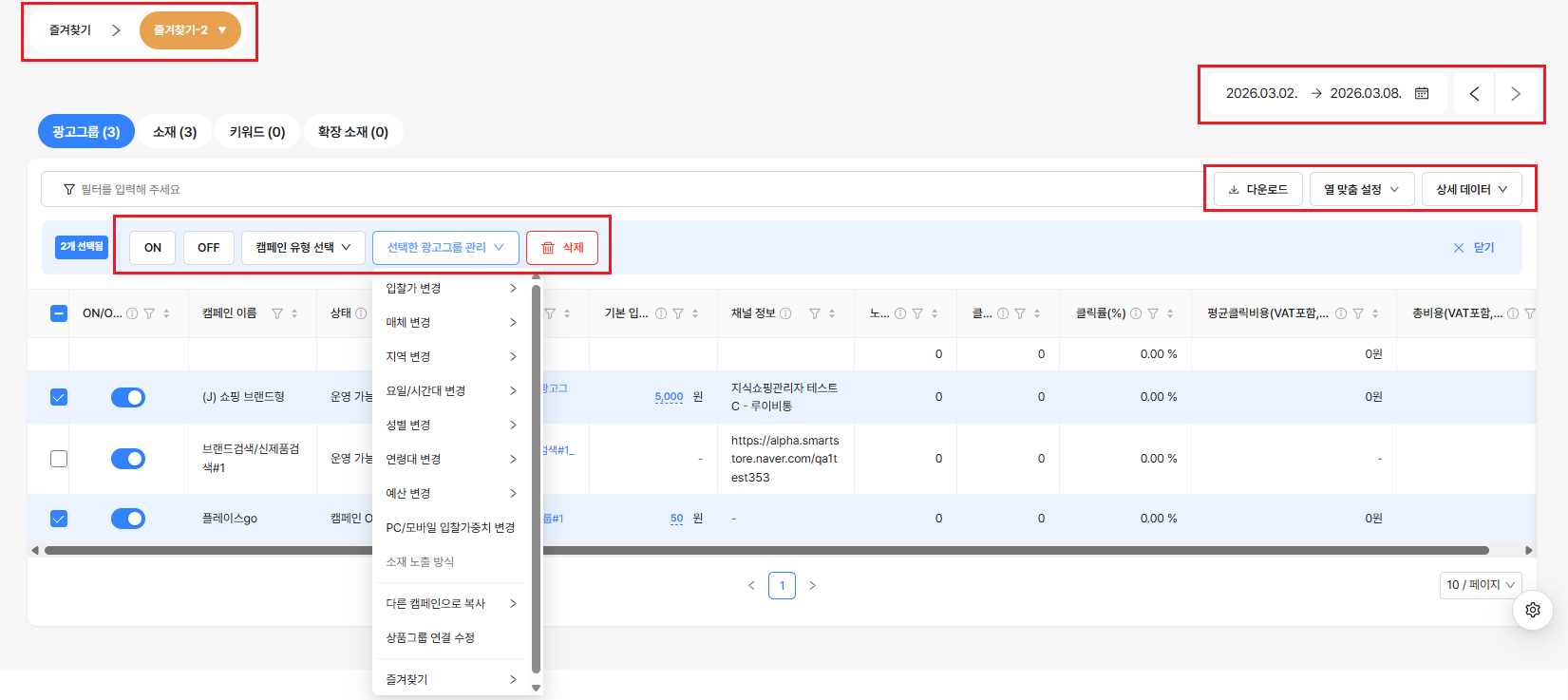Go to previous date range arrow

(x=1474, y=93)
